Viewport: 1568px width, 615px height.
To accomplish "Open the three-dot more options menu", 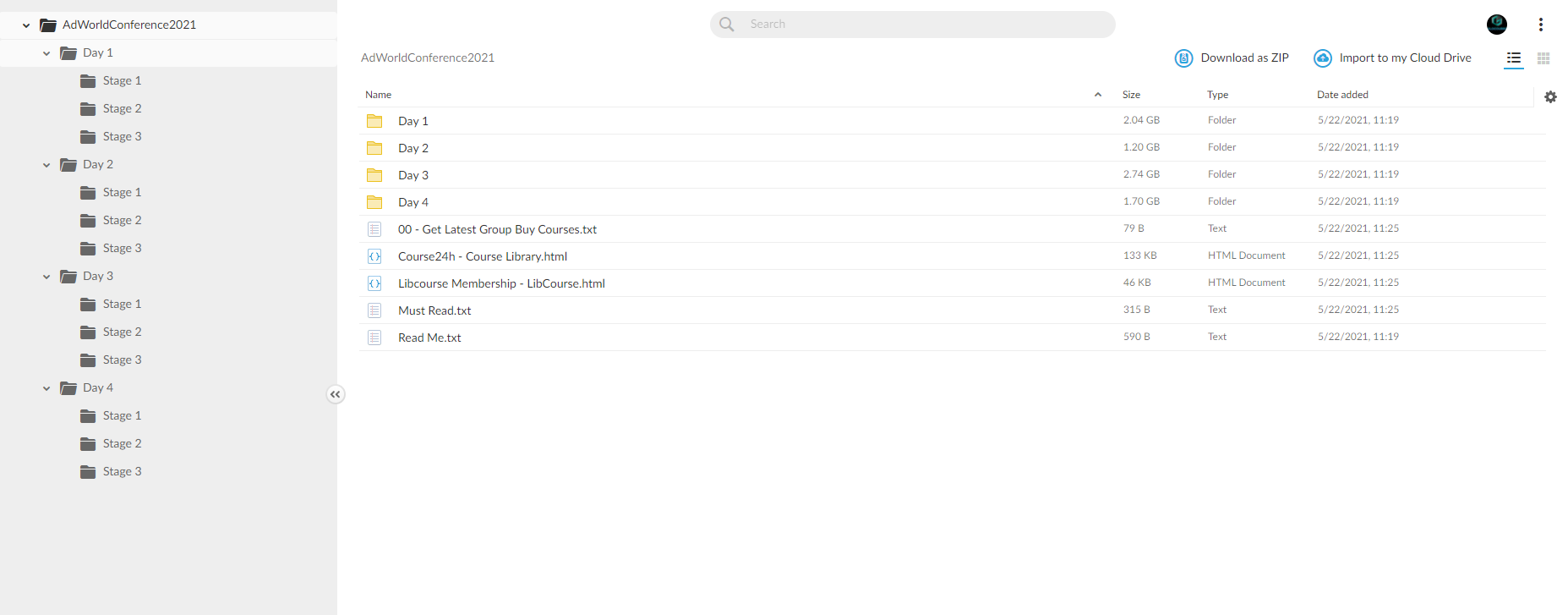I will (1541, 25).
